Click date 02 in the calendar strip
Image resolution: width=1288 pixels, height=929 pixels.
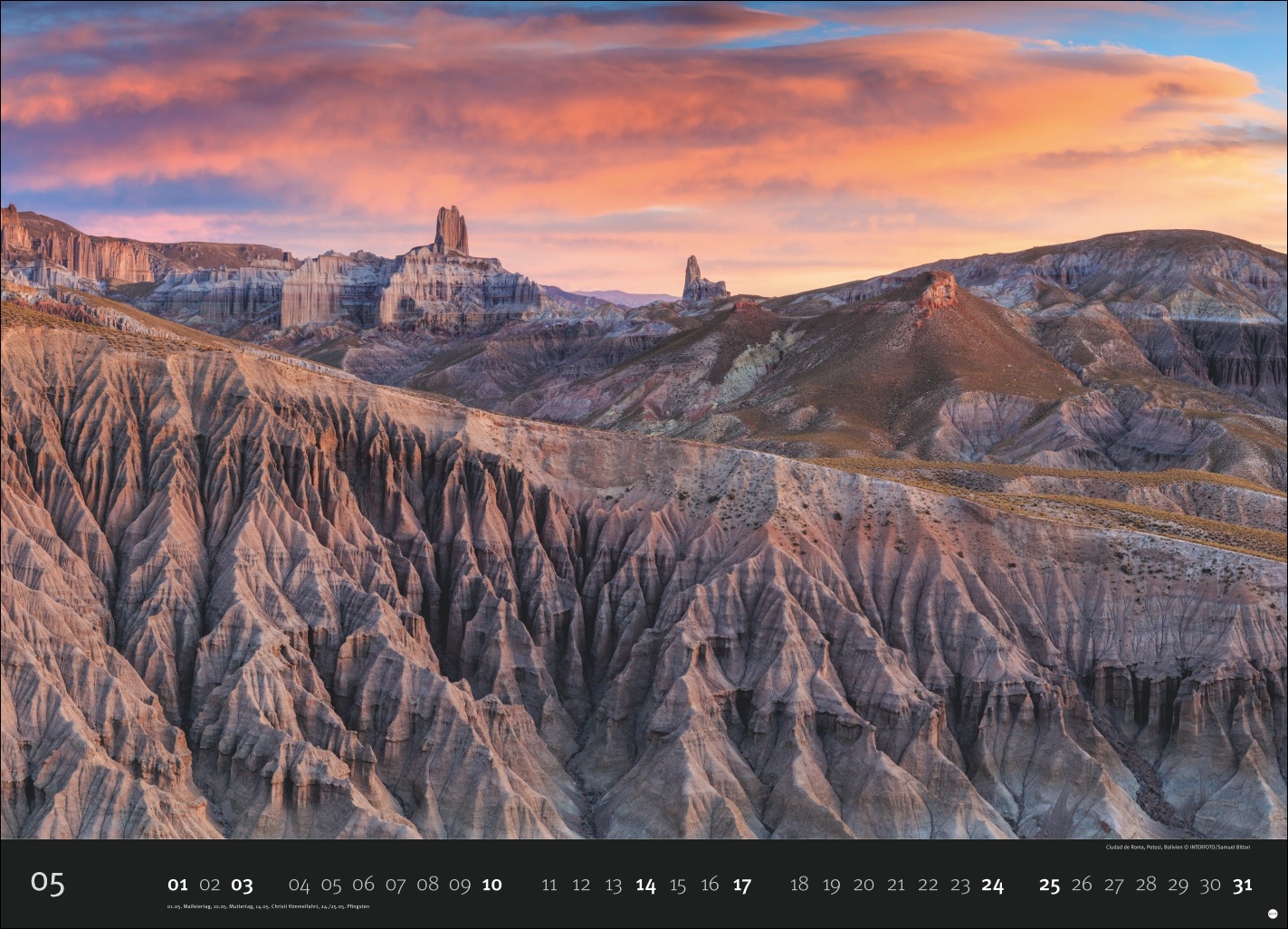pyautogui.click(x=210, y=885)
